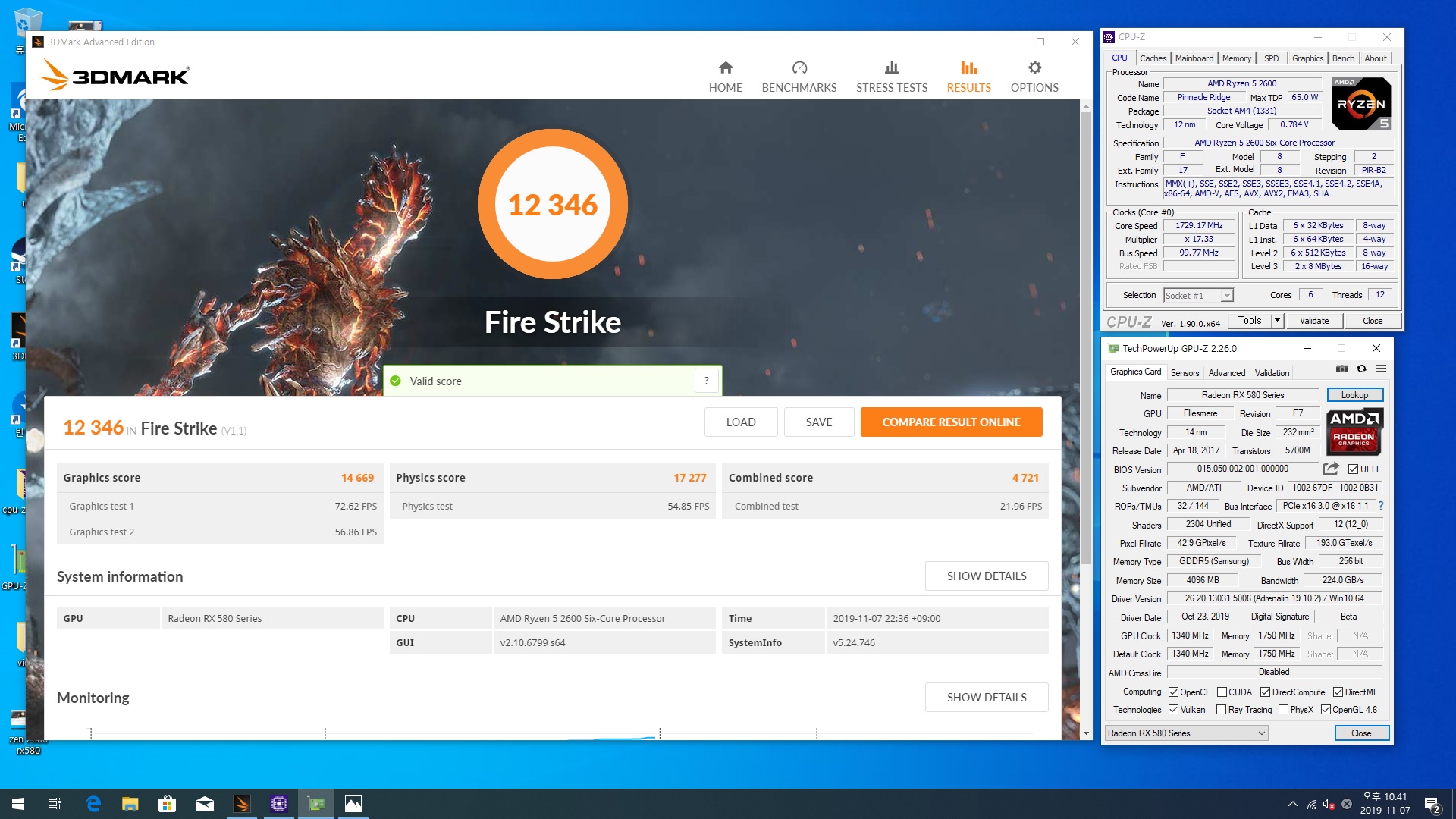Open Radeon RX 580 Series GPU dropdown
The height and width of the screenshot is (819, 1456).
tap(1186, 733)
